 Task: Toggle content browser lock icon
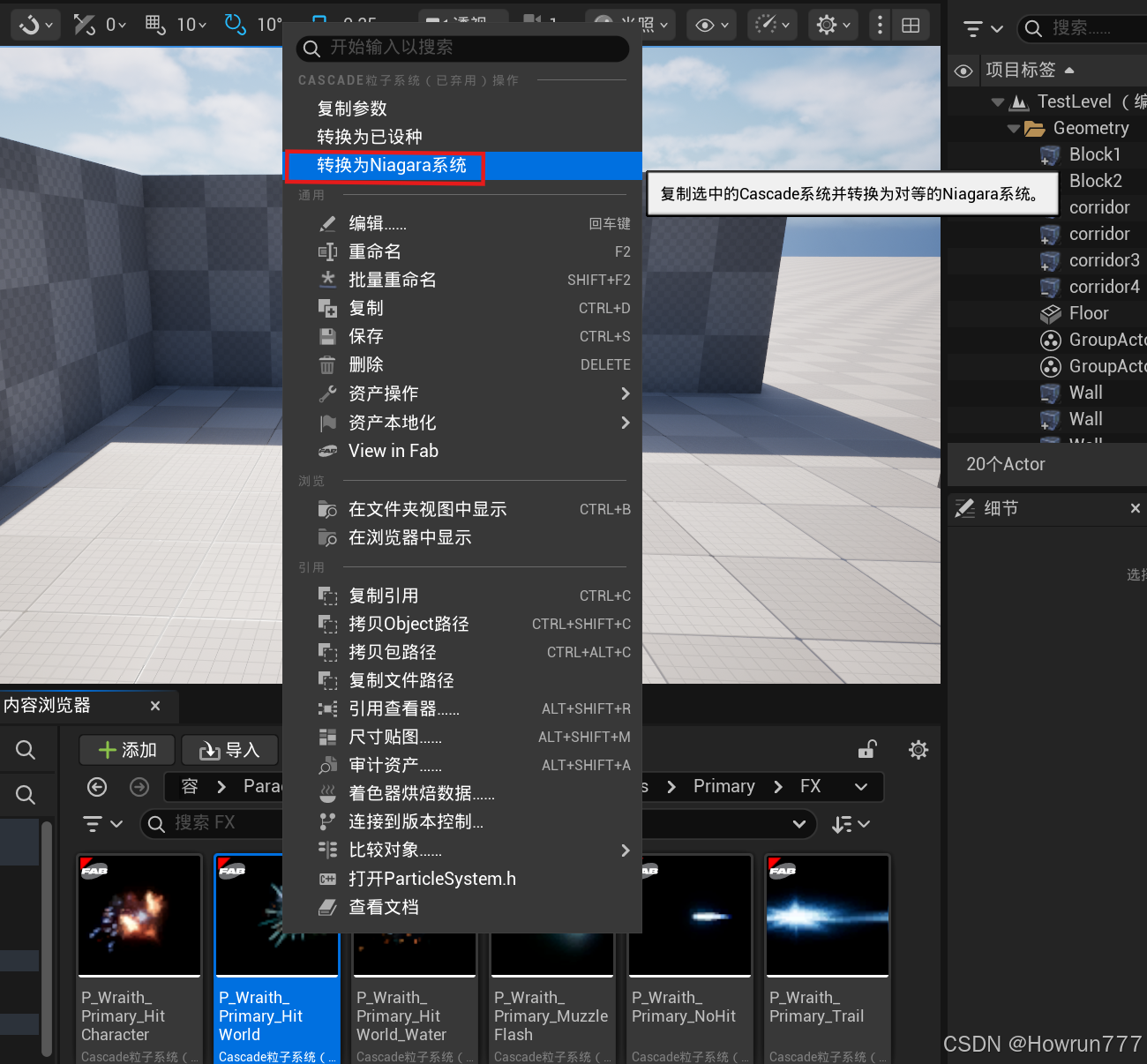867,750
